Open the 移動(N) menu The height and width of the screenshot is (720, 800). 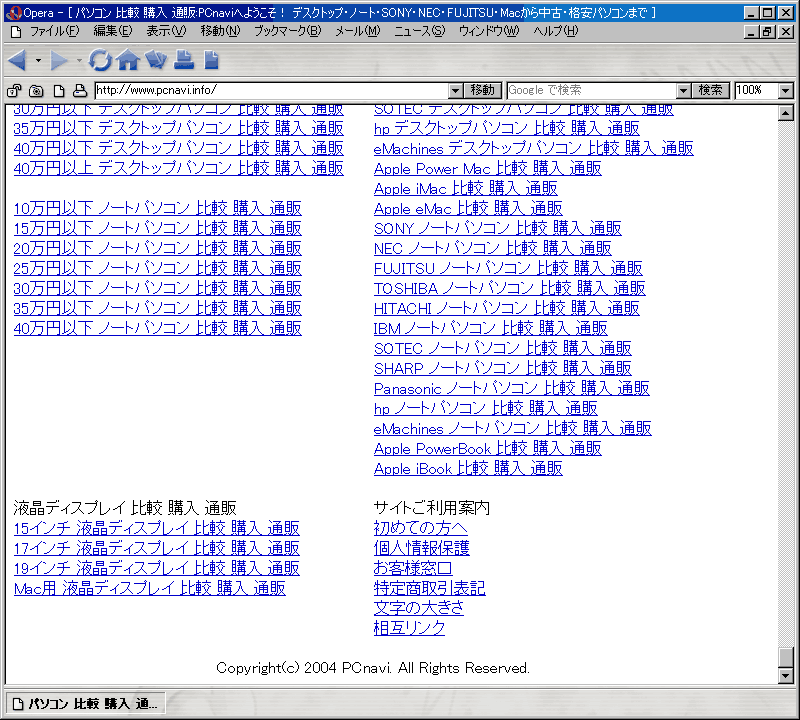[x=220, y=31]
